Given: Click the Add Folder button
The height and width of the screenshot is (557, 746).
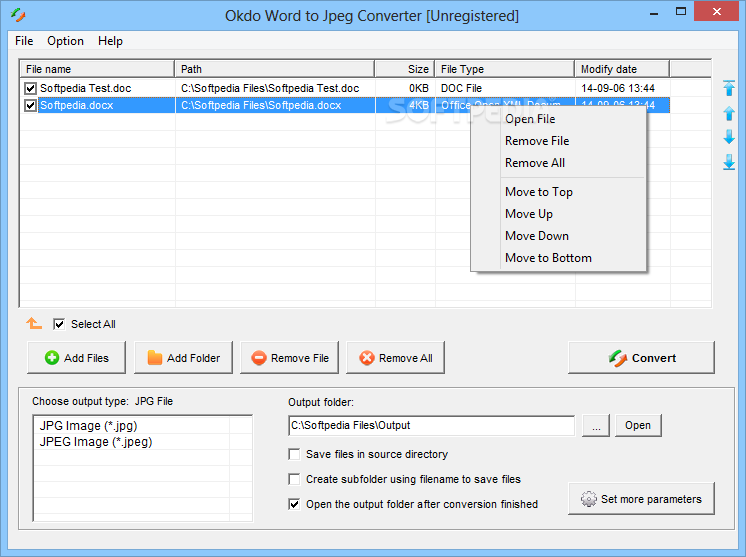Looking at the screenshot, I should click(183, 358).
